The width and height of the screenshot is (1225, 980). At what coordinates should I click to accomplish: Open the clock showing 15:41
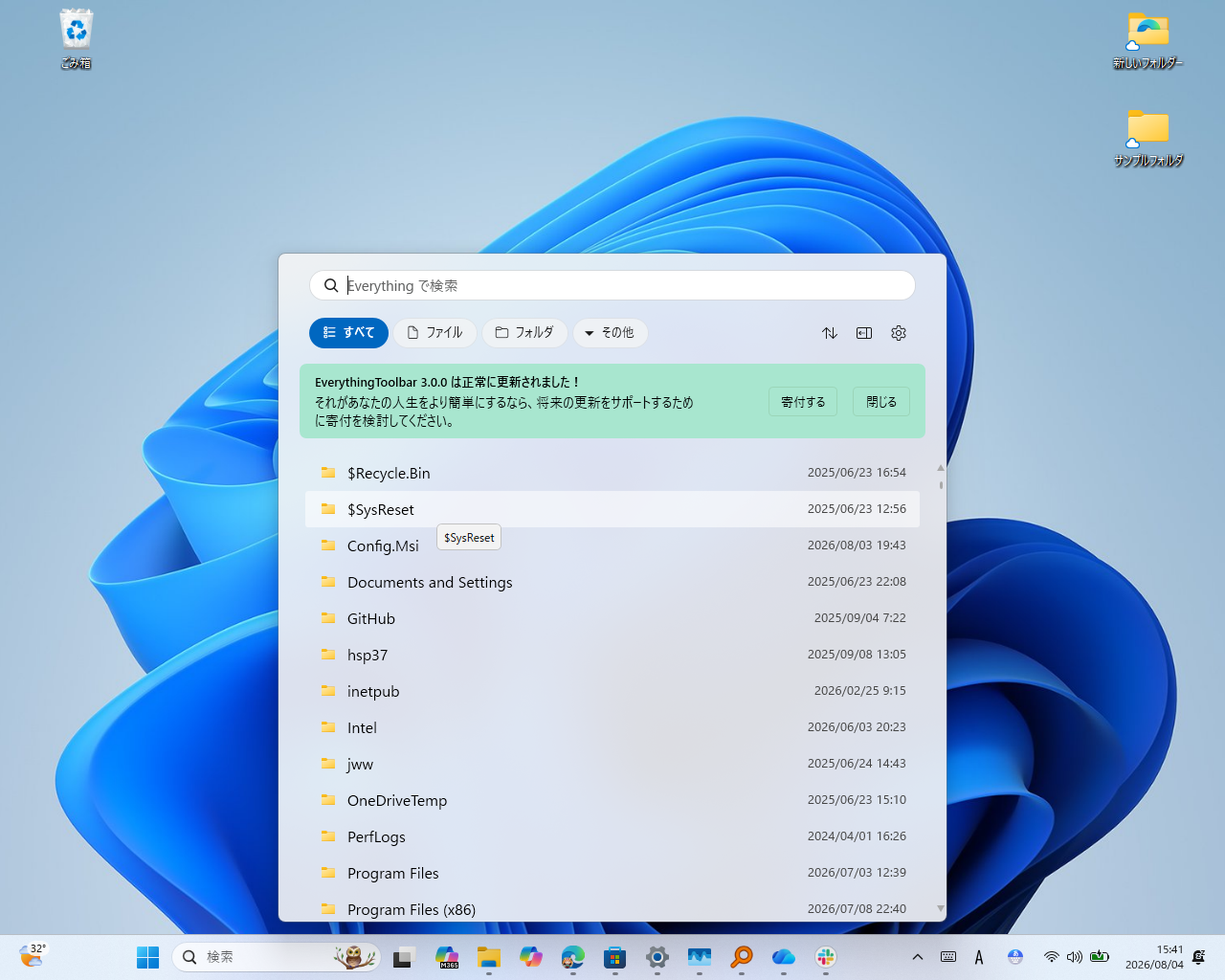(x=1154, y=957)
